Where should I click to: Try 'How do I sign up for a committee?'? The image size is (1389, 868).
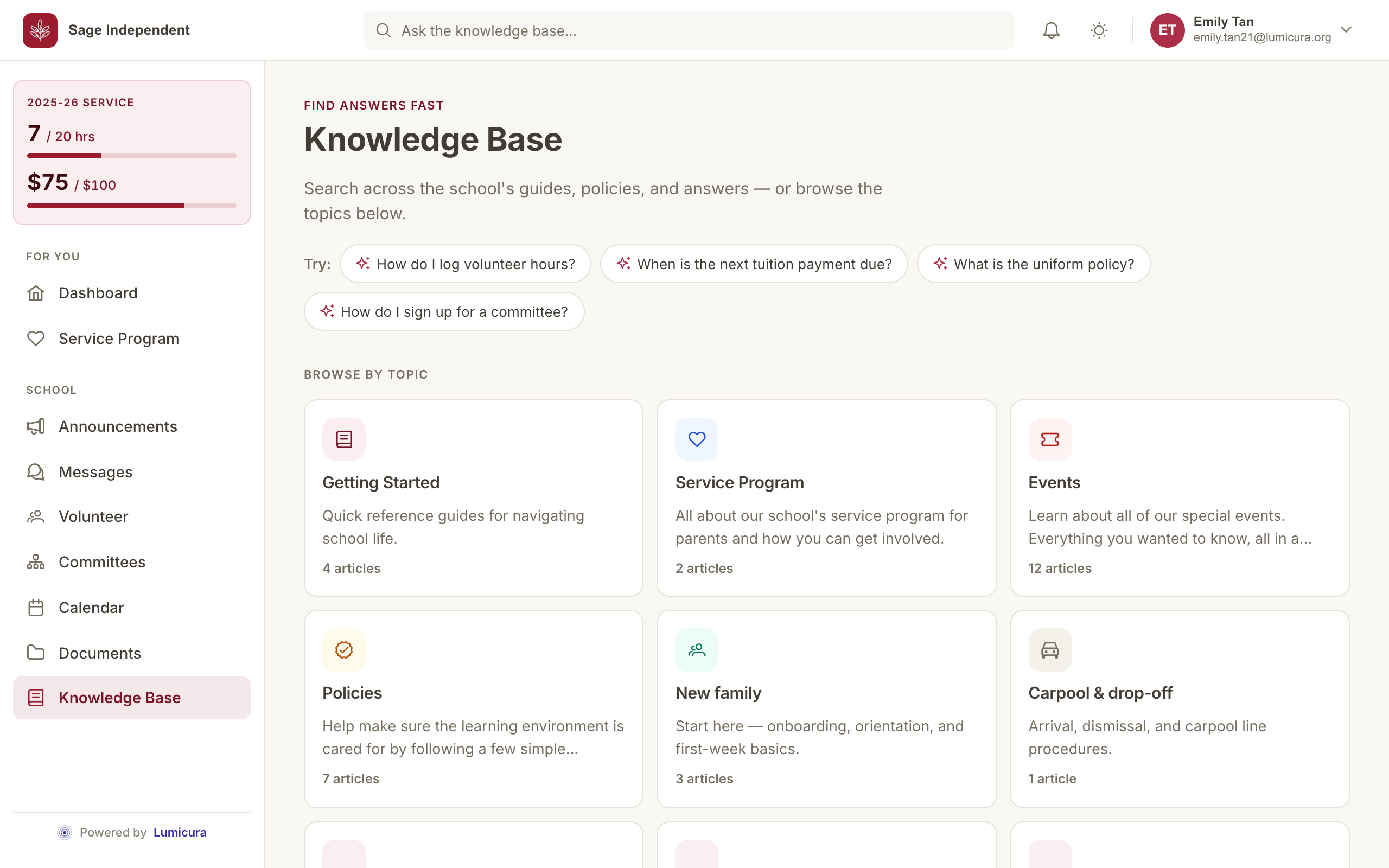point(444,311)
